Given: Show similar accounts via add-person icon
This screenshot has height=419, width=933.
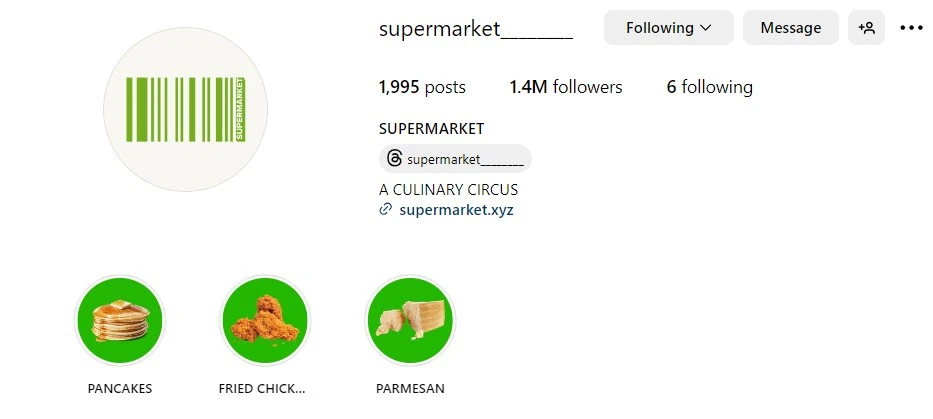Looking at the screenshot, I should [866, 28].
